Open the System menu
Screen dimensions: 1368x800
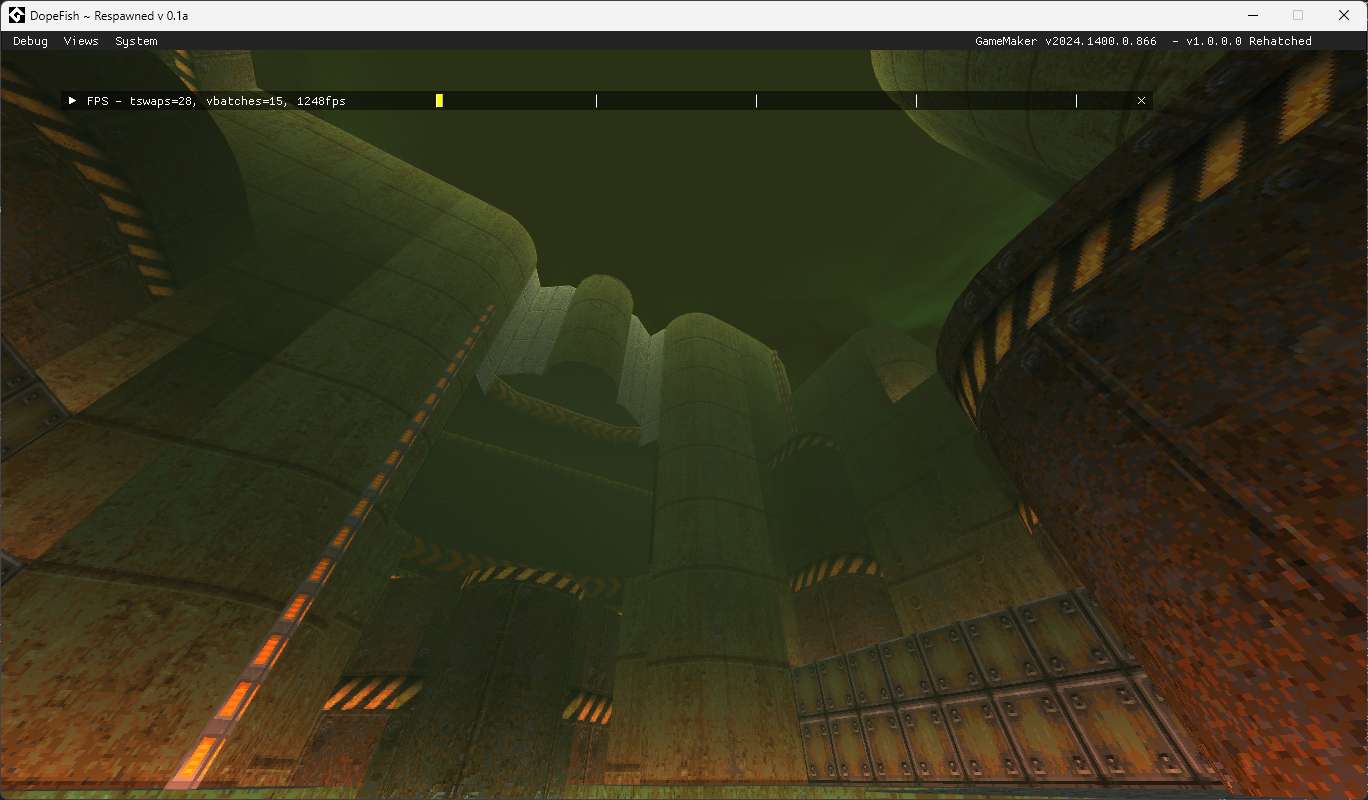point(136,41)
